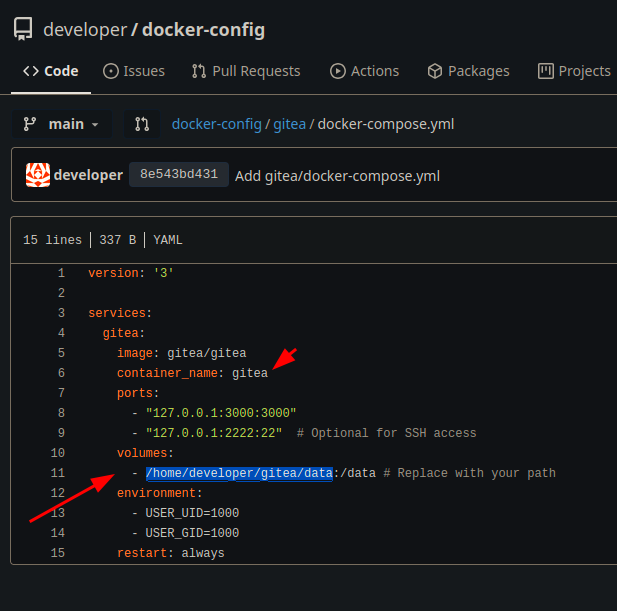617x611 pixels.
Task: Click the Actions play icon
Action: [x=338, y=71]
